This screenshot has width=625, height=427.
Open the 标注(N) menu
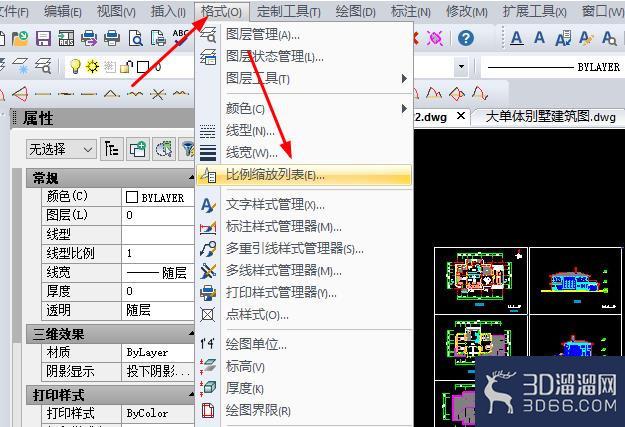coord(411,11)
